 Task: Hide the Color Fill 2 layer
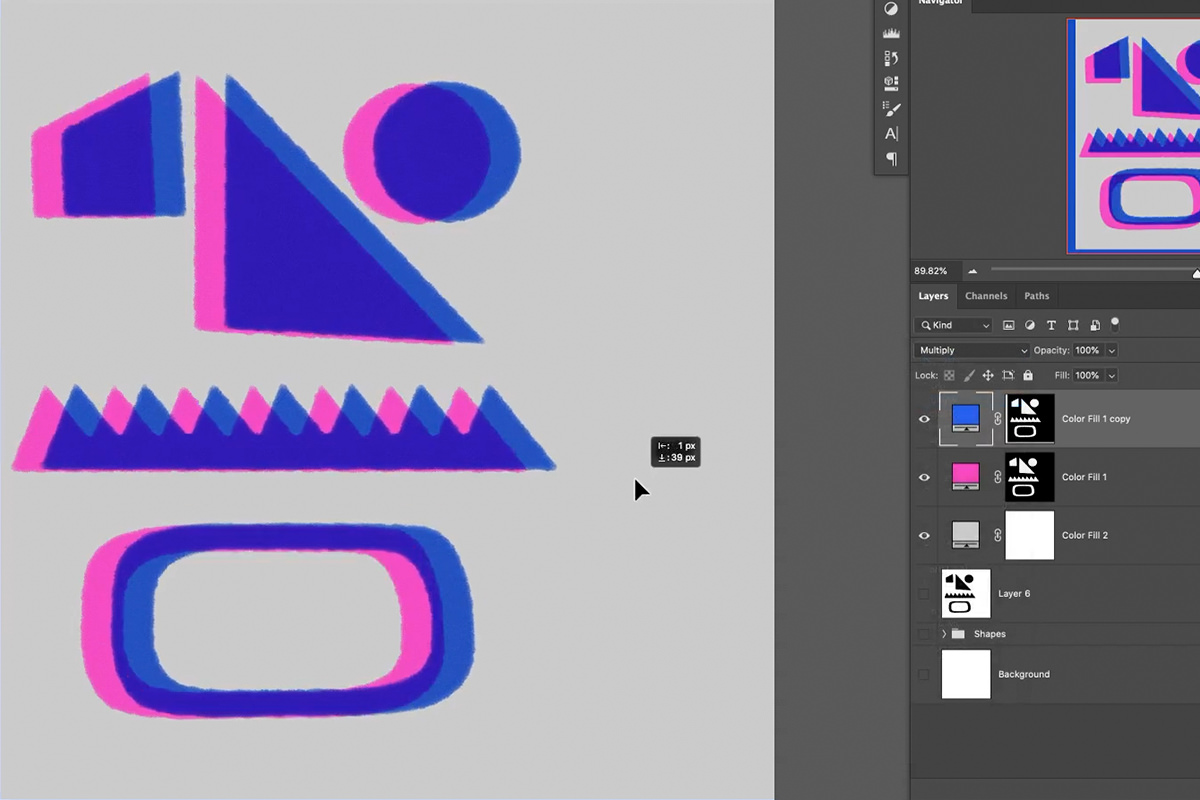[924, 535]
